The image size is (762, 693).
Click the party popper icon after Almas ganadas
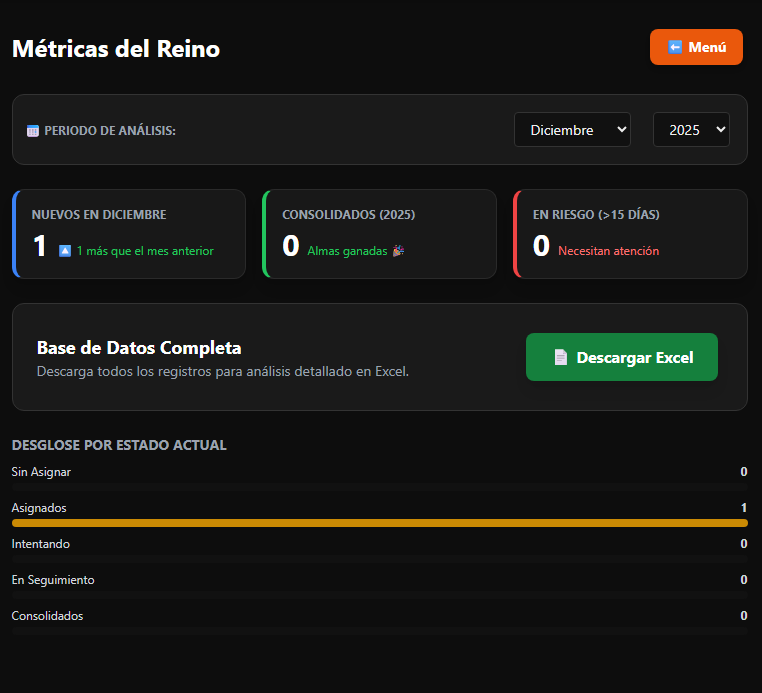398,251
